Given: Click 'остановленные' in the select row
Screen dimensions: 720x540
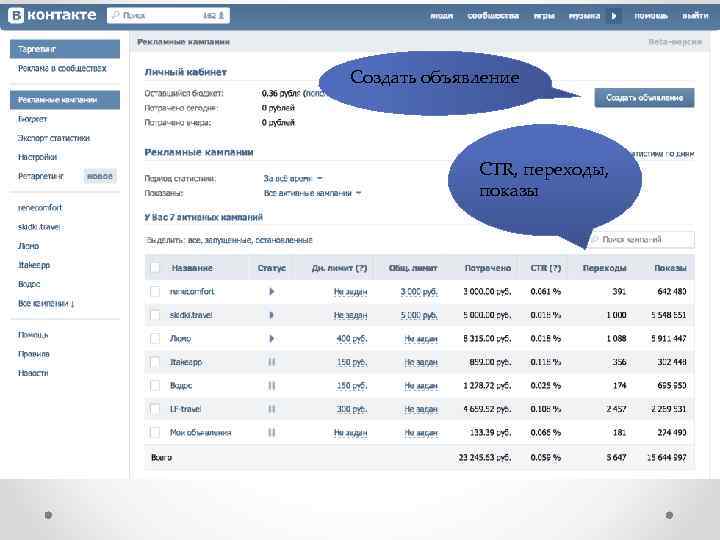Looking at the screenshot, I should point(284,240).
